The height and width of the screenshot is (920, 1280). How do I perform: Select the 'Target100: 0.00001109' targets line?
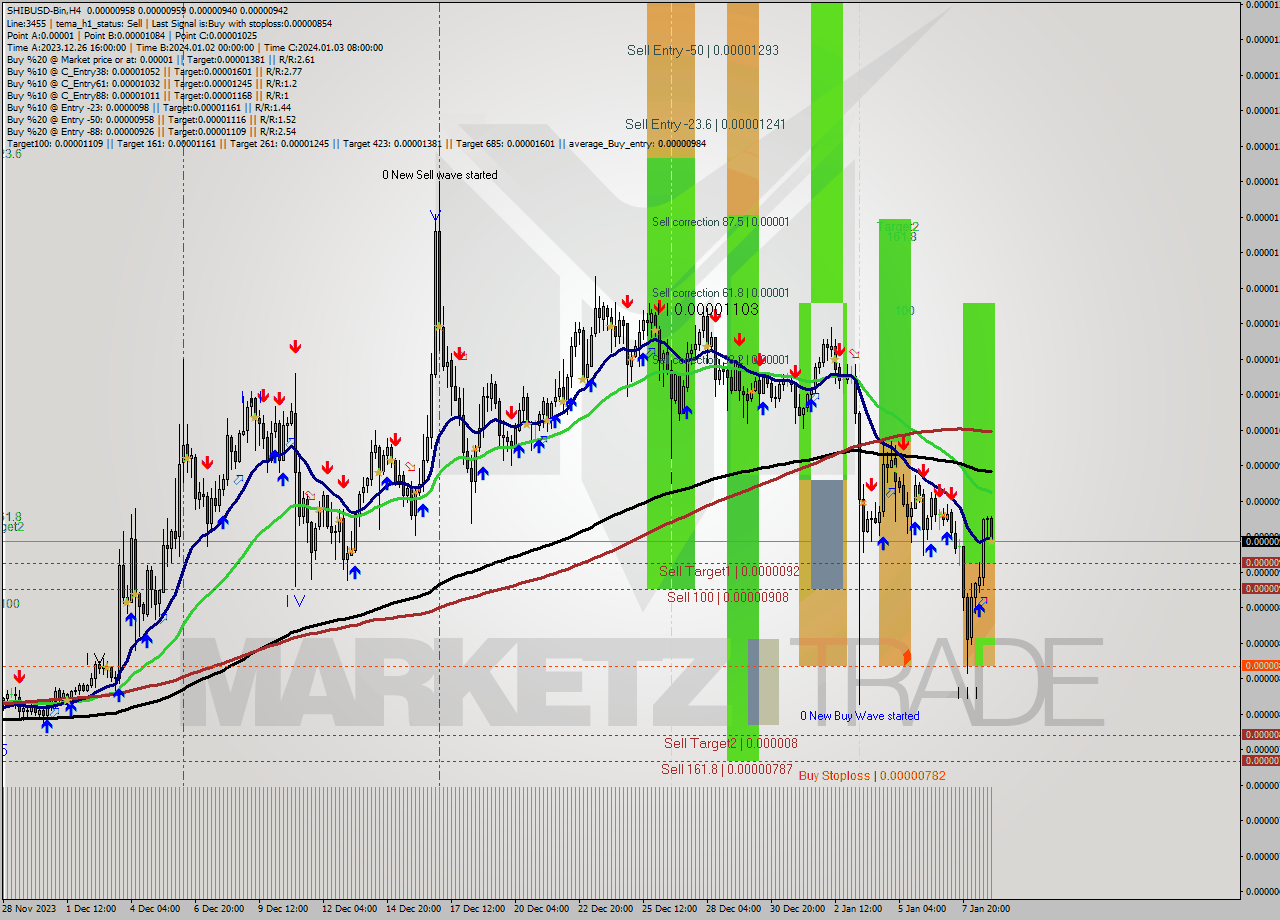(x=355, y=143)
